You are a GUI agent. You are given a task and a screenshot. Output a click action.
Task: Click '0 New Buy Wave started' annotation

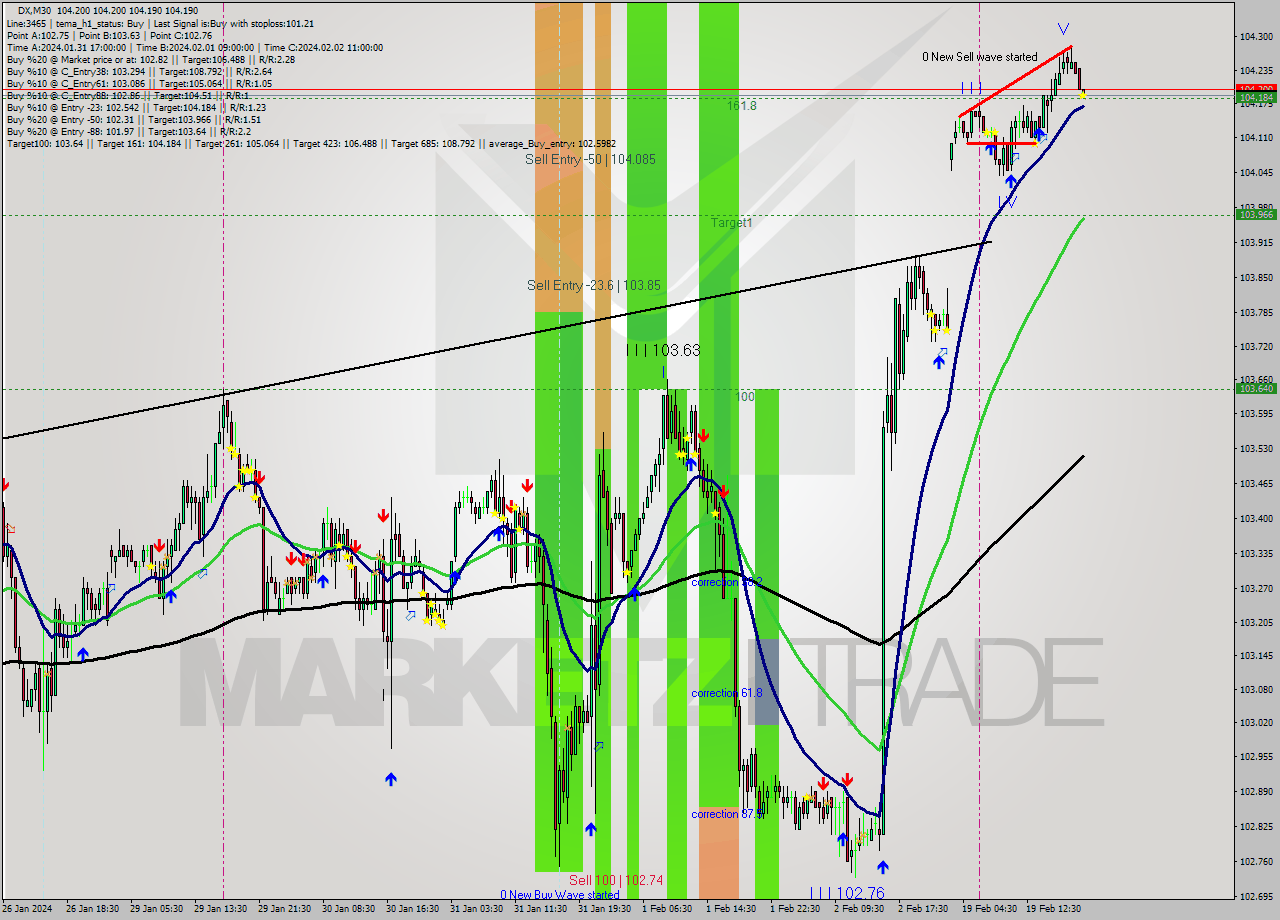[x=560, y=895]
